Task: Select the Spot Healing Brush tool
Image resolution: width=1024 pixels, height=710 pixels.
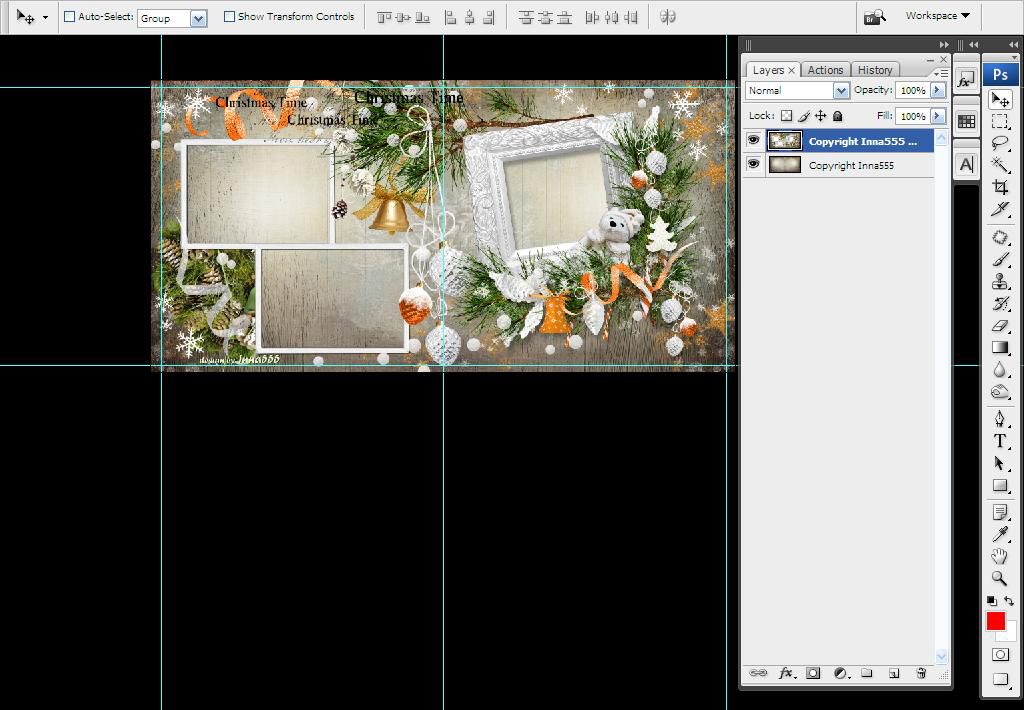Action: pos(1000,237)
